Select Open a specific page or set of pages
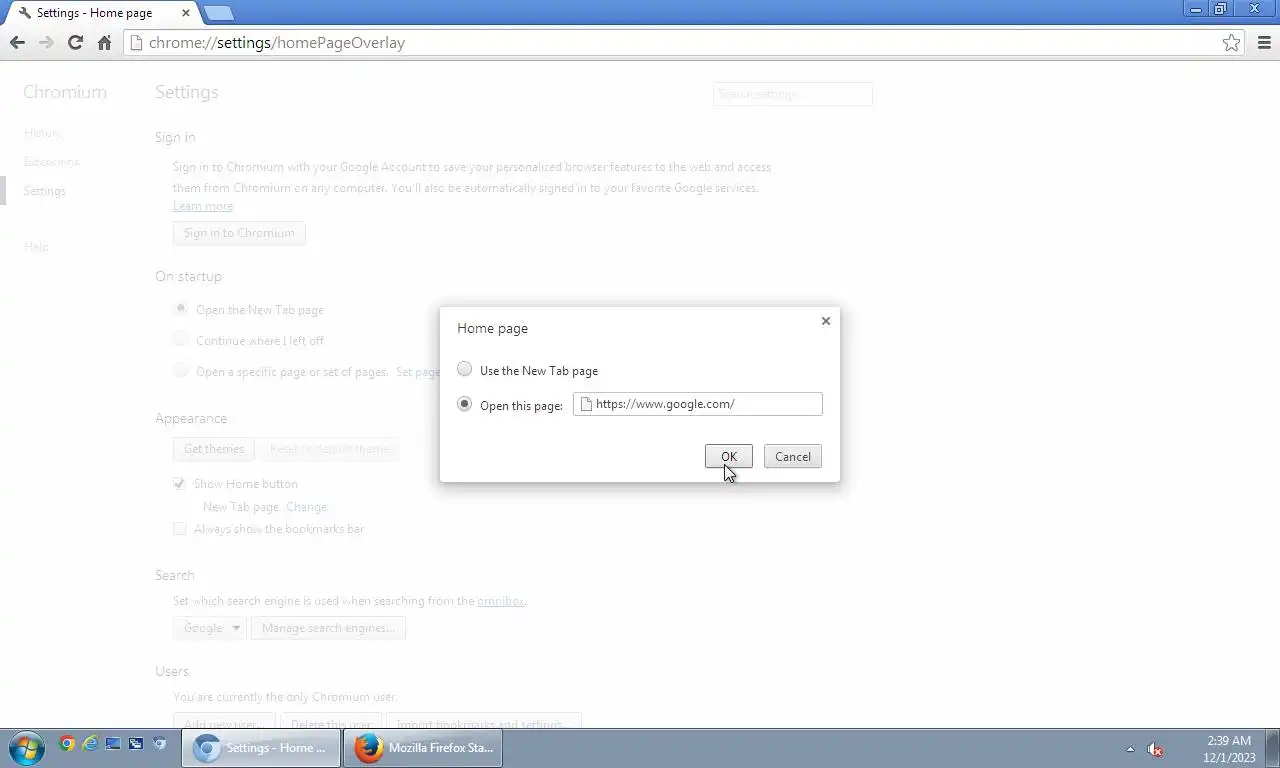The height and width of the screenshot is (768, 1280). (x=181, y=371)
